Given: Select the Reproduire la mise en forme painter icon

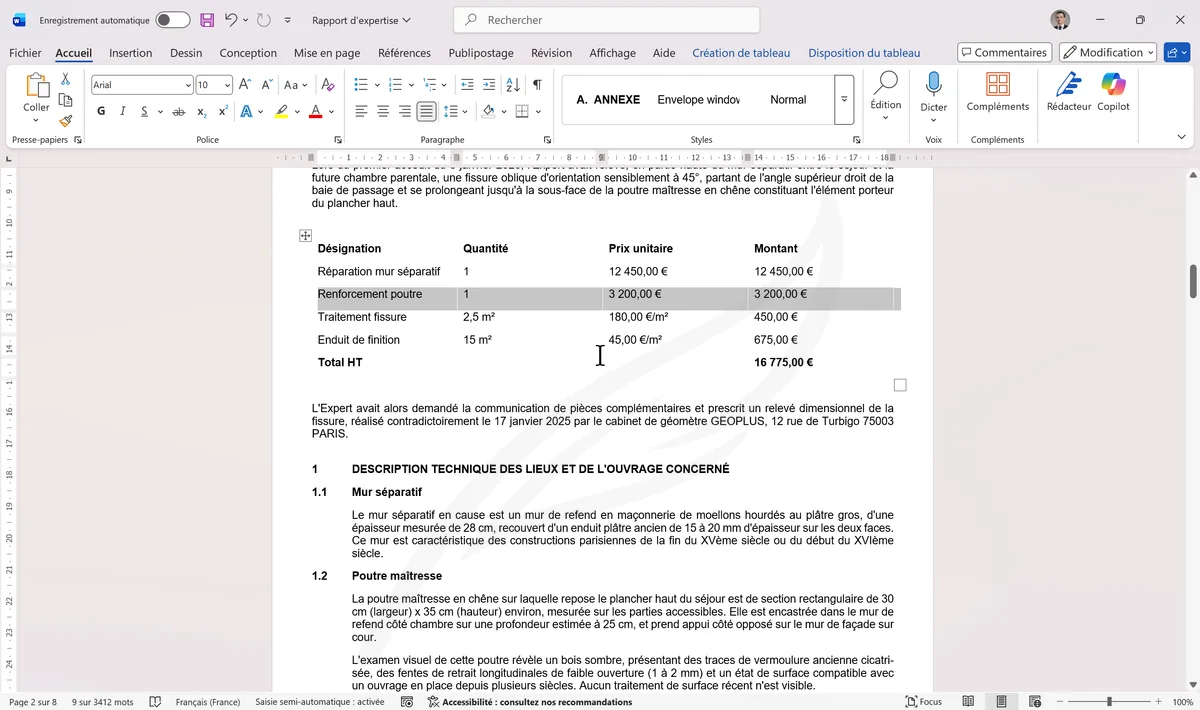Looking at the screenshot, I should [x=66, y=120].
